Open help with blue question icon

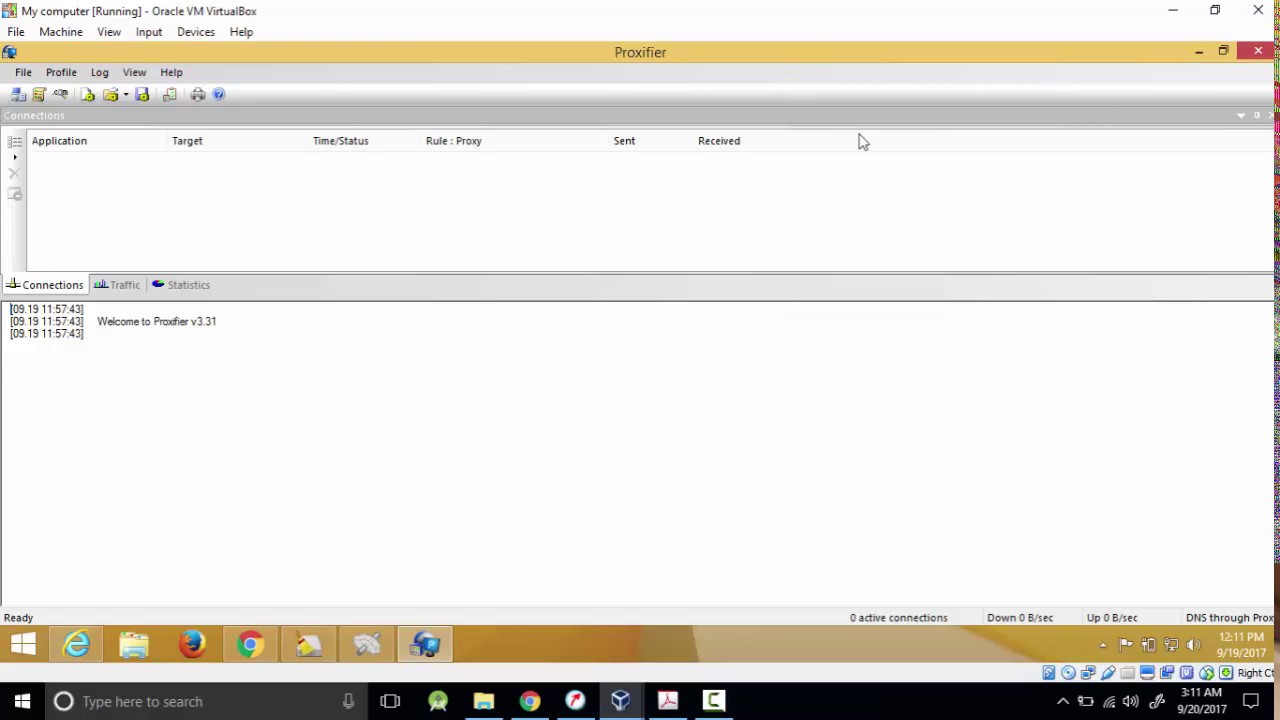[x=219, y=94]
